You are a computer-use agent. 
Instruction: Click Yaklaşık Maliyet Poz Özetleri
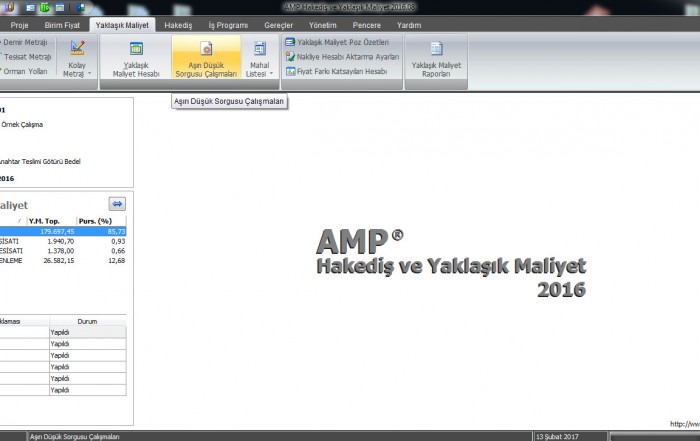coord(343,43)
